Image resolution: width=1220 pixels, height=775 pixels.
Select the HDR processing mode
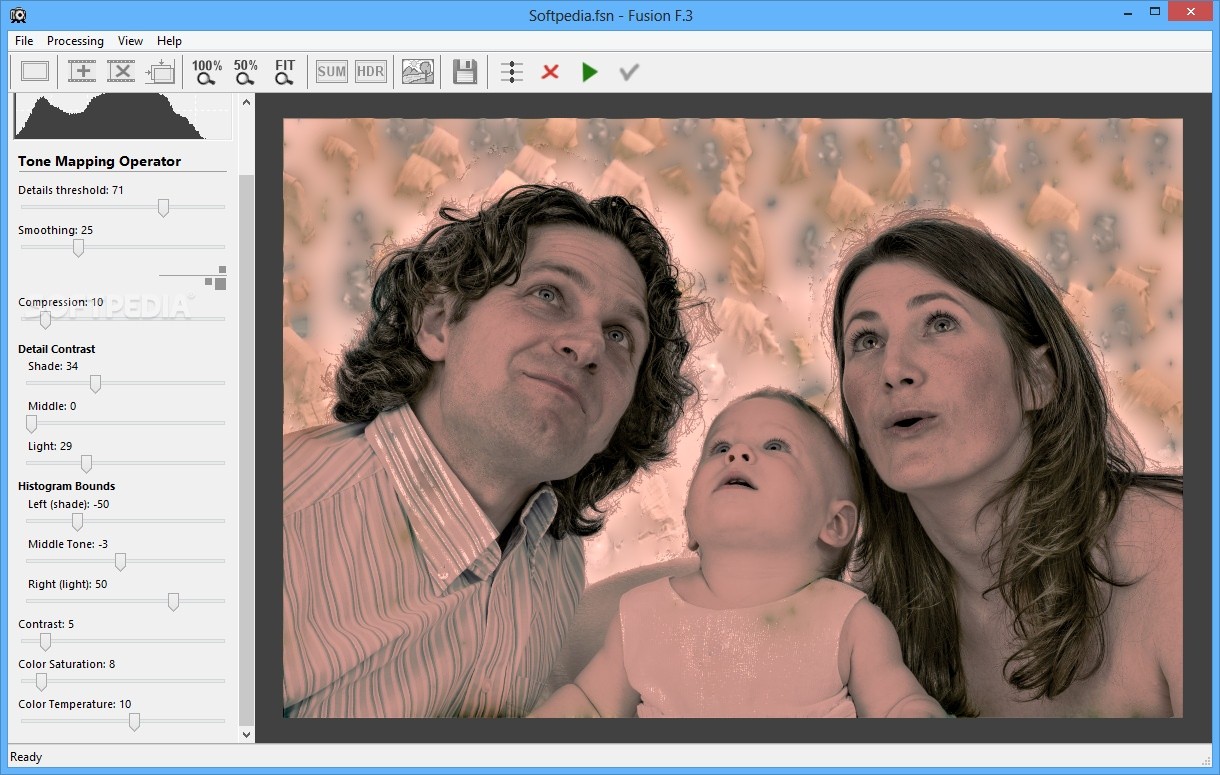370,71
